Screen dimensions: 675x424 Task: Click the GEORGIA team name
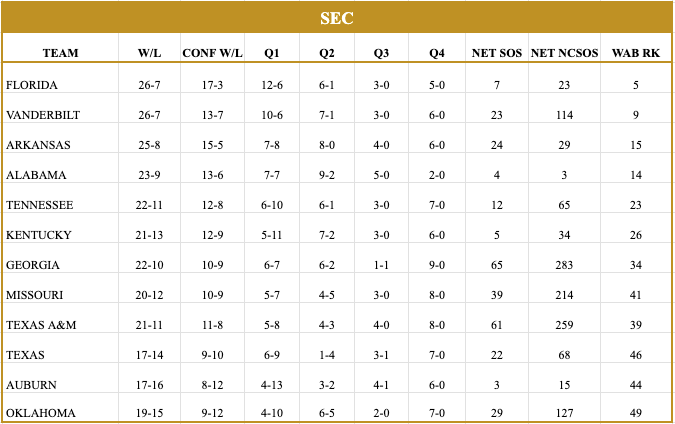coord(33,265)
